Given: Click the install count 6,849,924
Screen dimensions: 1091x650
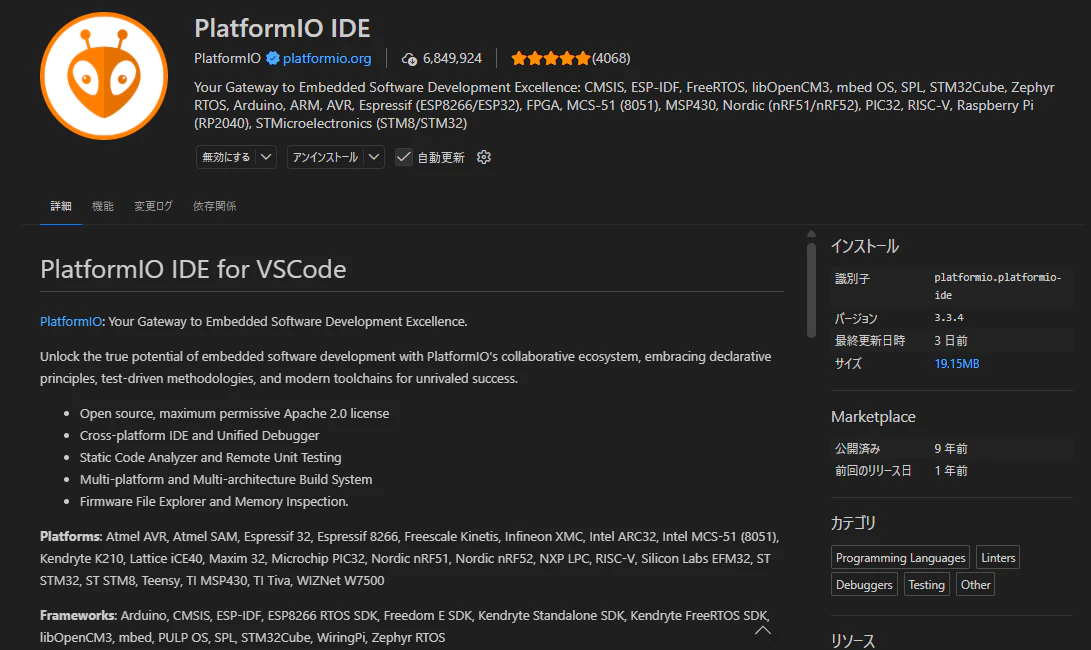Looking at the screenshot, I should 452,58.
